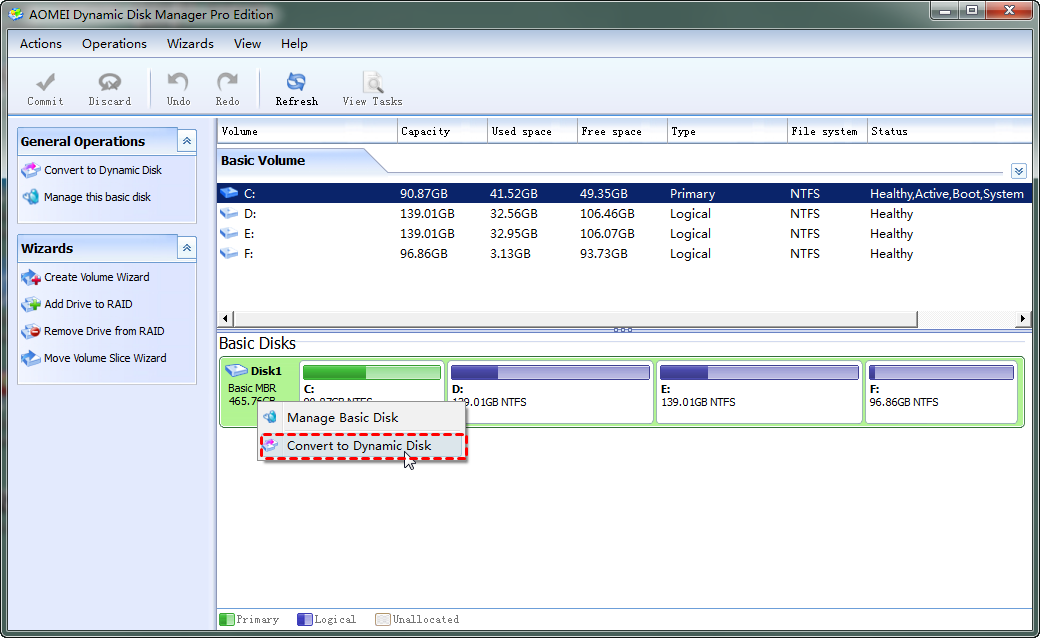This screenshot has height=638, width=1040.
Task: Sort by the Volume column header
Action: pos(308,131)
